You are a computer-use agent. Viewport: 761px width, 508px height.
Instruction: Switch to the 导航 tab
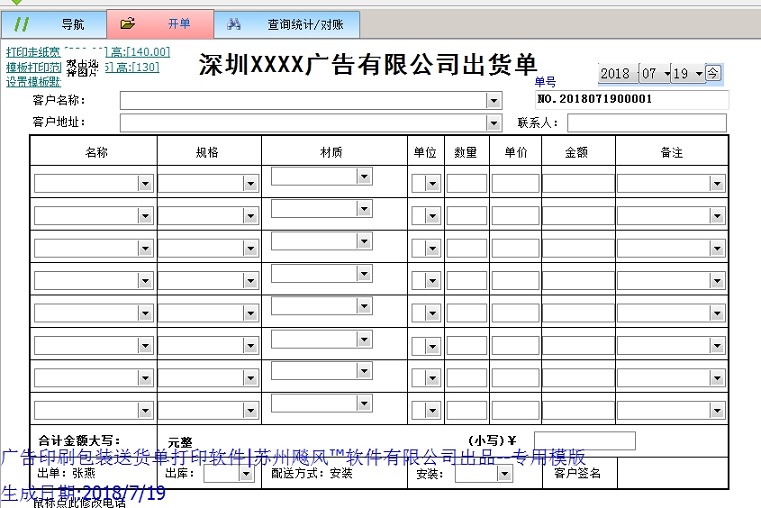click(x=72, y=23)
